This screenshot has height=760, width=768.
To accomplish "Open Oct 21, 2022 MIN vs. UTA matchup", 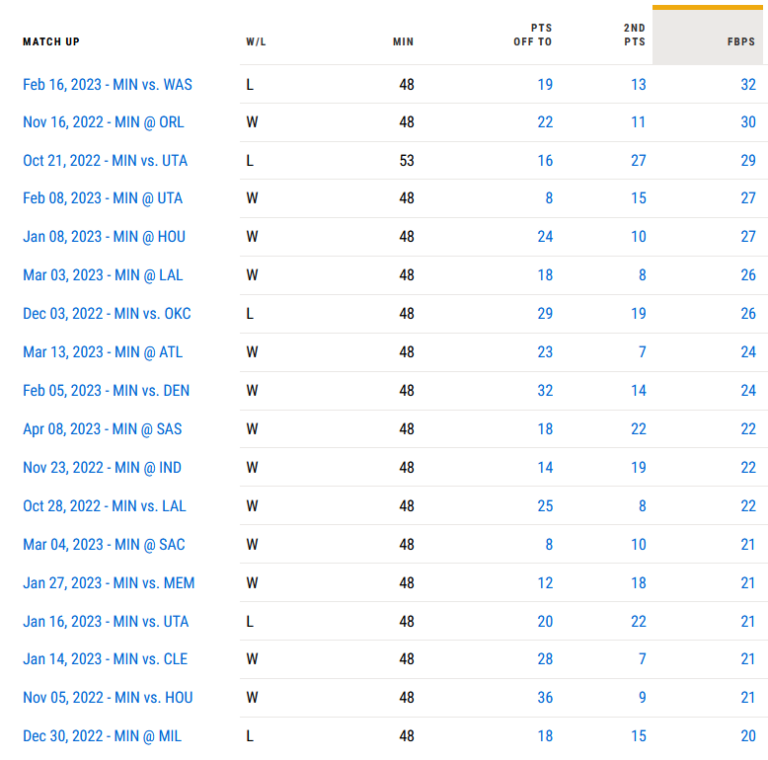I will 105,161.
